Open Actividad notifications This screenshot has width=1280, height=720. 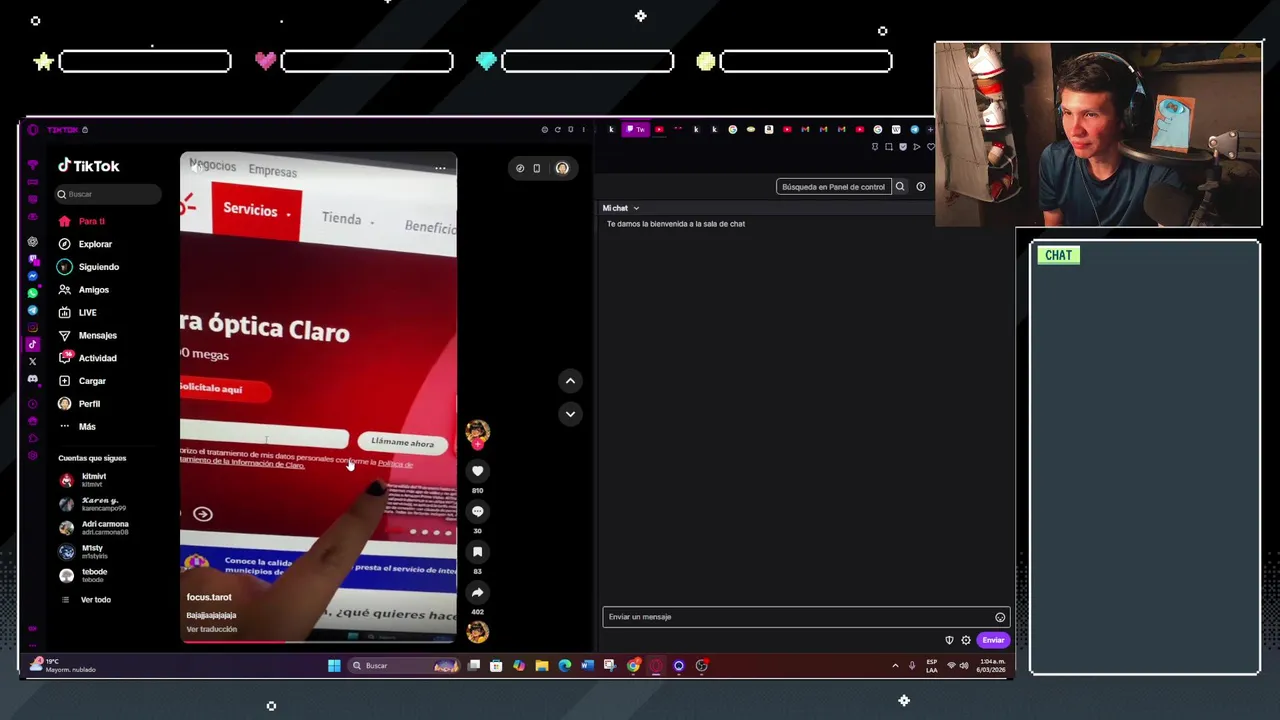point(98,358)
